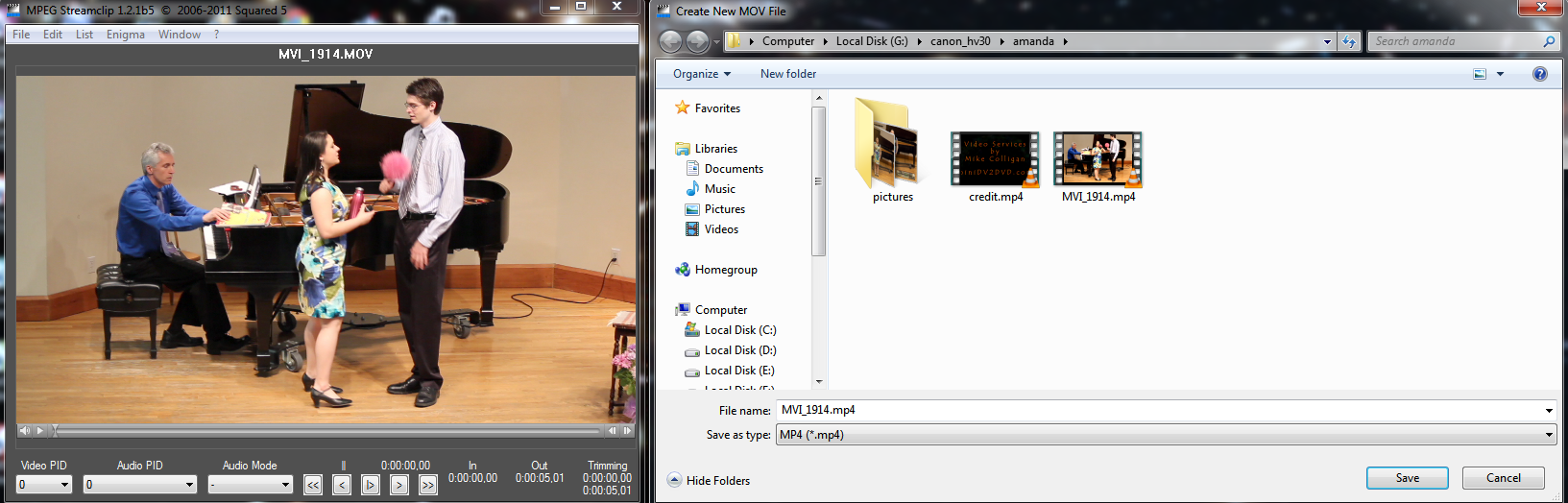Click the MVI_1914.MOV title text
Screen dimensions: 1568x503
(x=326, y=55)
